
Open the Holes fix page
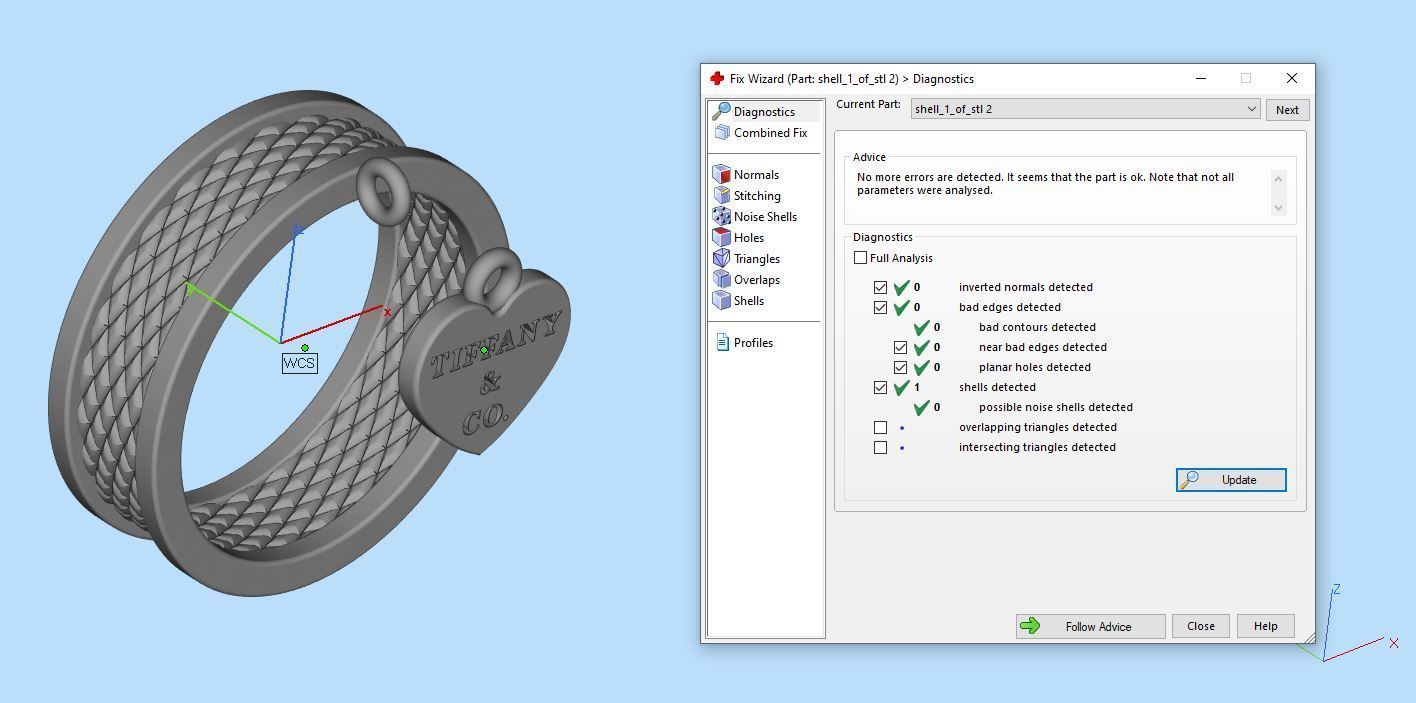(749, 237)
